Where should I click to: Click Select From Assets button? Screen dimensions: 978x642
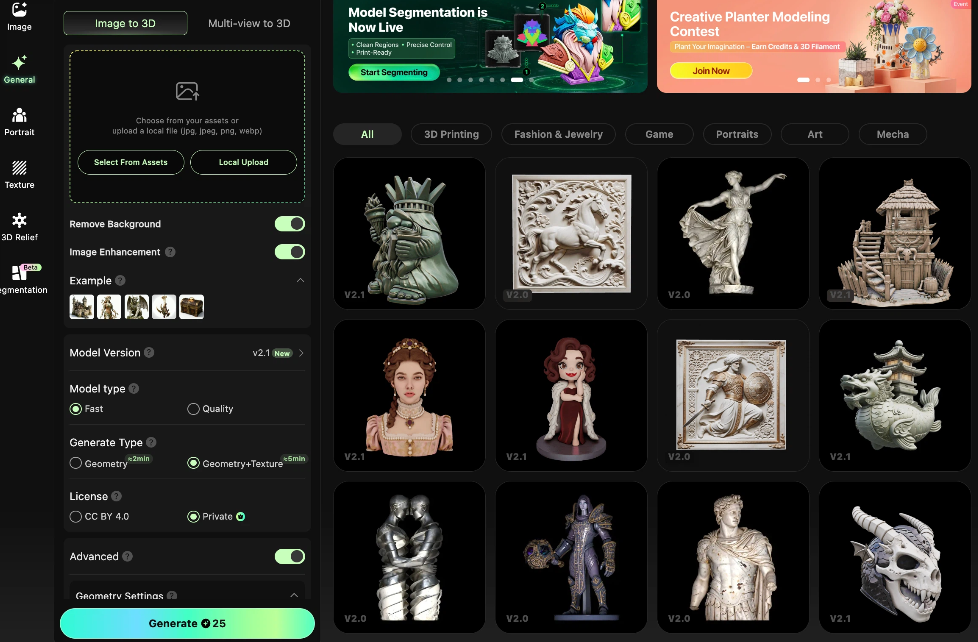131,162
